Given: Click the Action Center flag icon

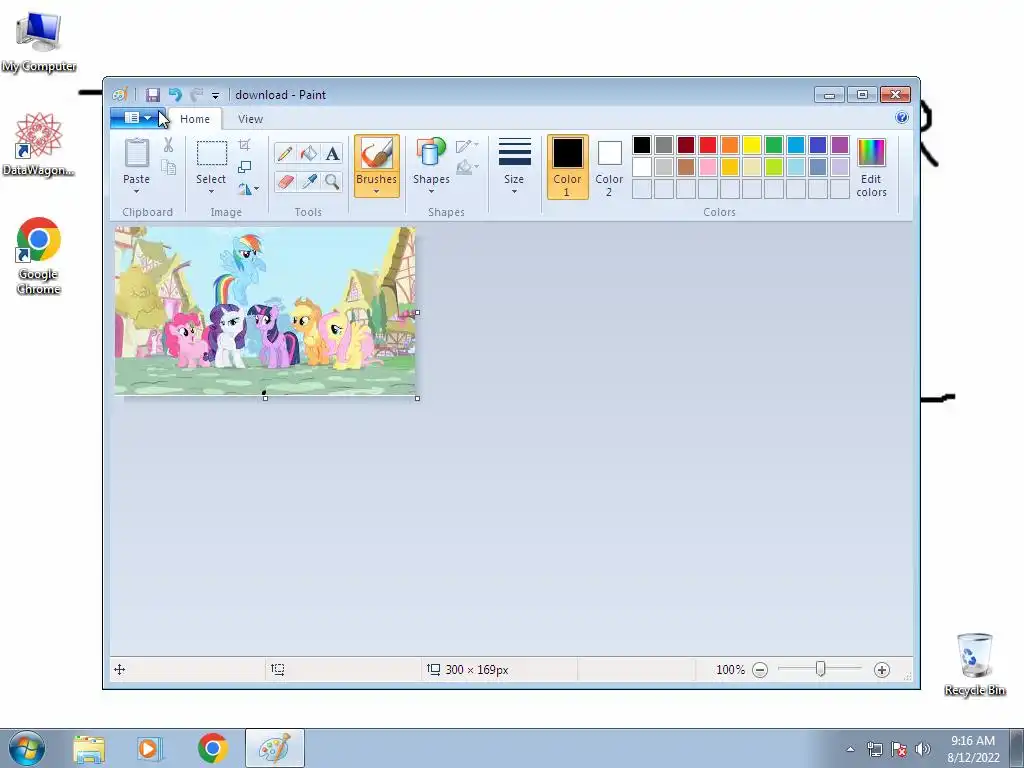Looking at the screenshot, I should click(899, 749).
